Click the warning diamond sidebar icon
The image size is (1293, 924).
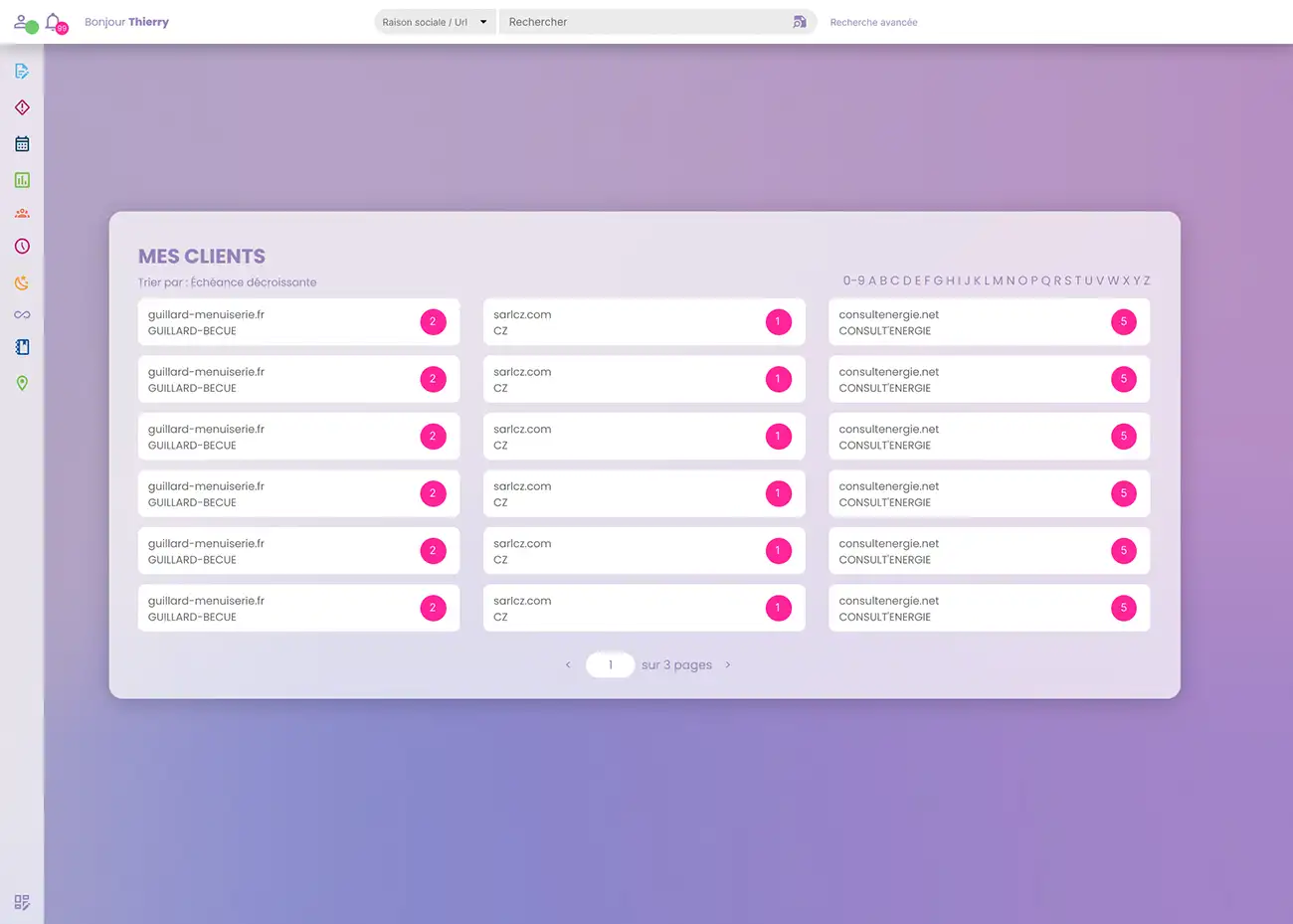(22, 107)
